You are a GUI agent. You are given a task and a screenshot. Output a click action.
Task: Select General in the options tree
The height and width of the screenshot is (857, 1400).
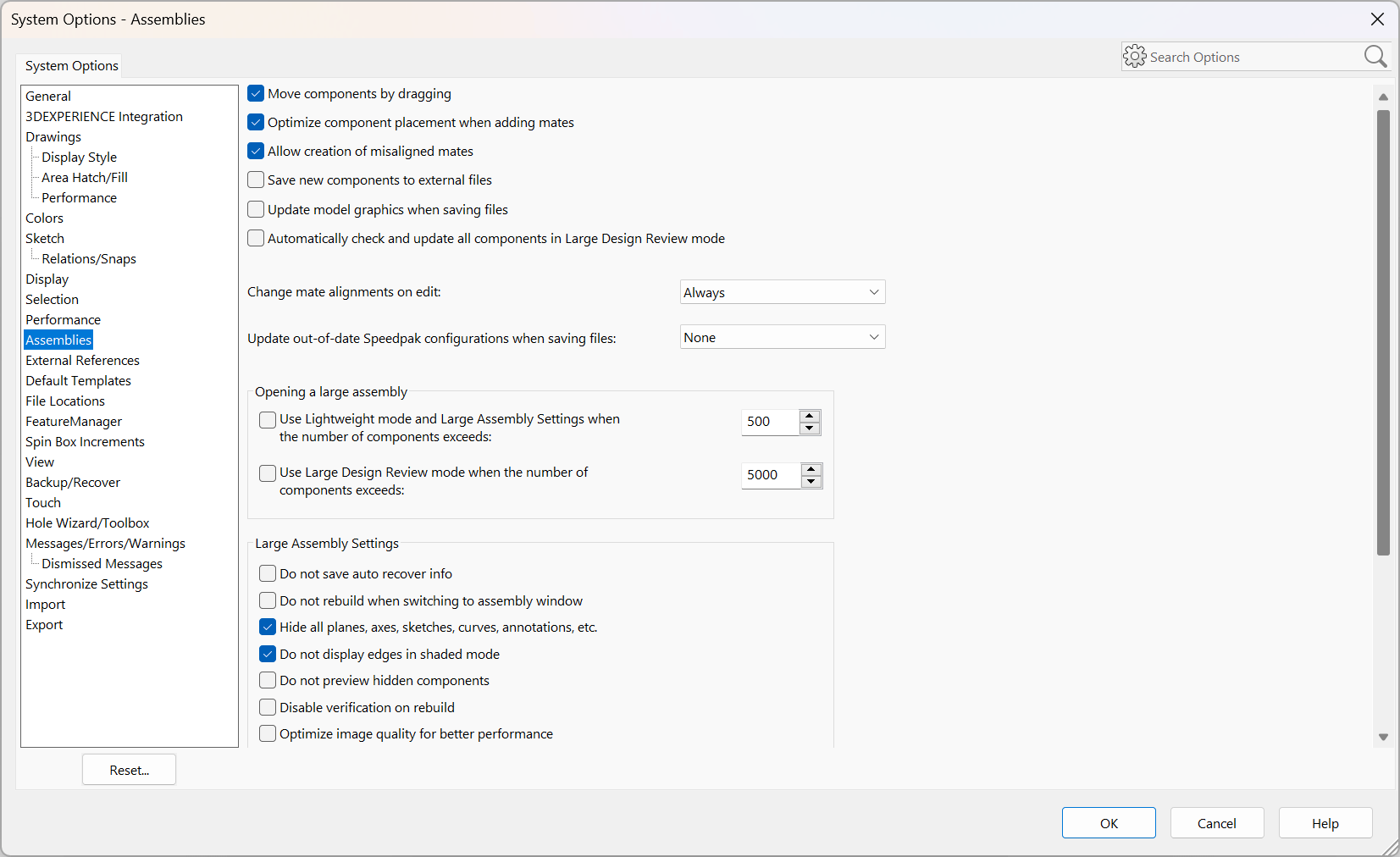(x=48, y=96)
